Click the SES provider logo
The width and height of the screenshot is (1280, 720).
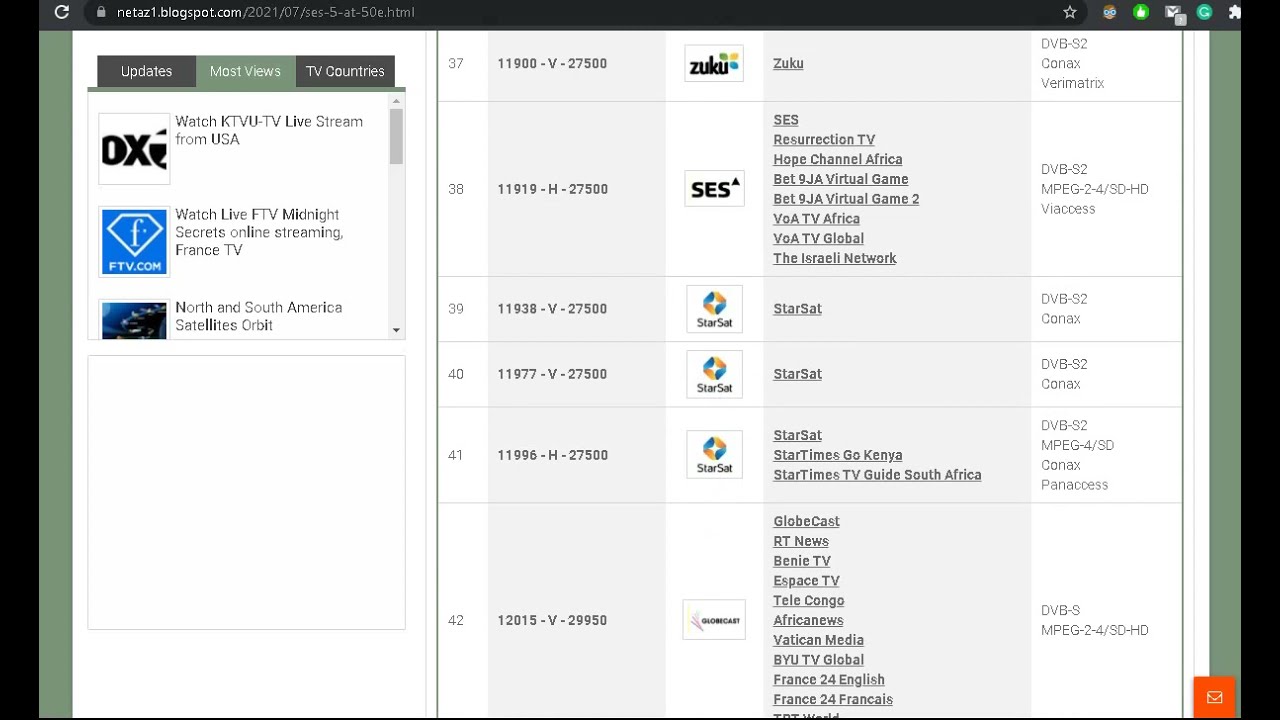tap(714, 189)
